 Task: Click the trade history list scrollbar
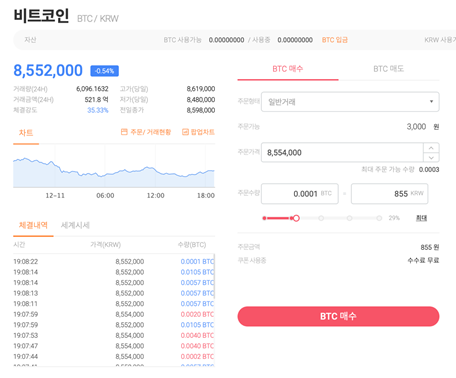tap(214, 277)
